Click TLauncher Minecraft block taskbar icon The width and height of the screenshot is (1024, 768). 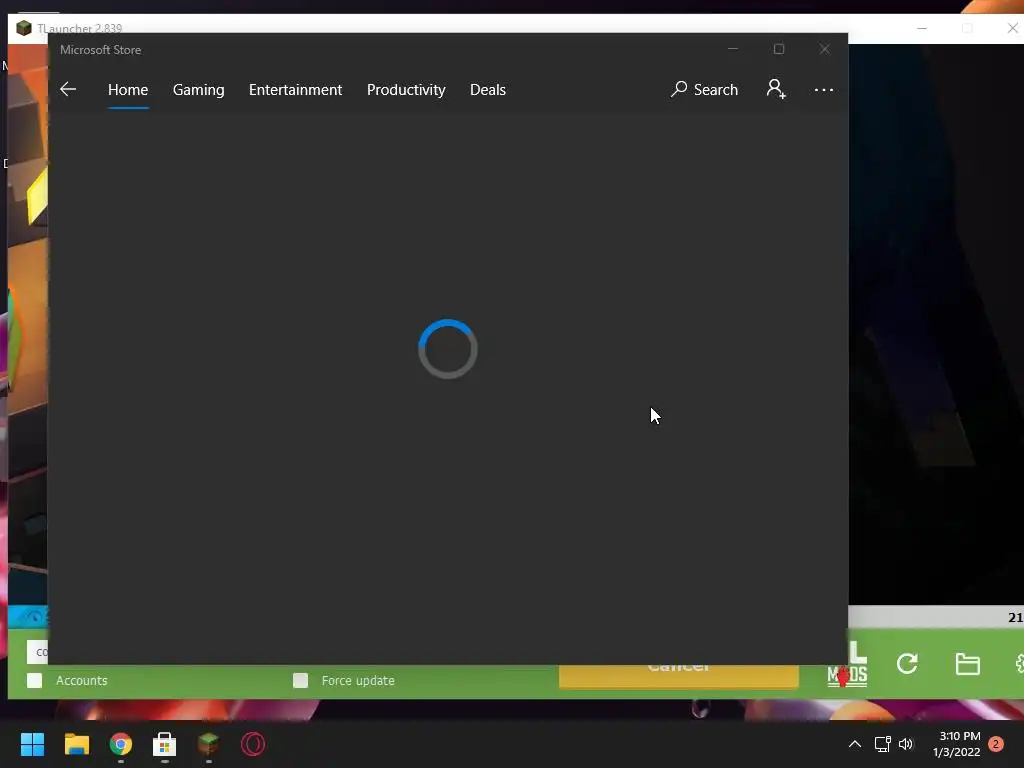click(208, 744)
